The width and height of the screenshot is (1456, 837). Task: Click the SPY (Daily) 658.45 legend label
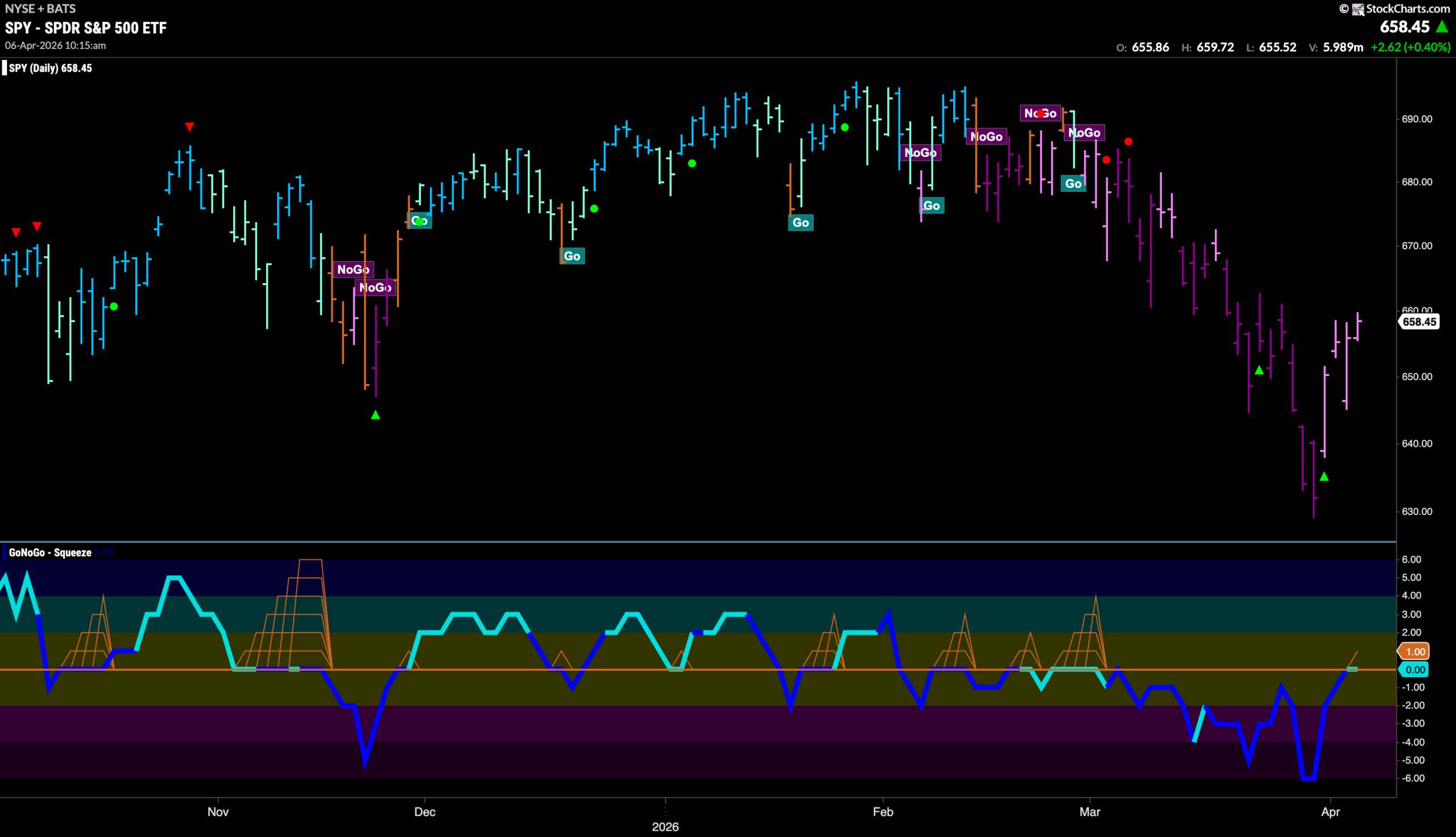coord(50,68)
